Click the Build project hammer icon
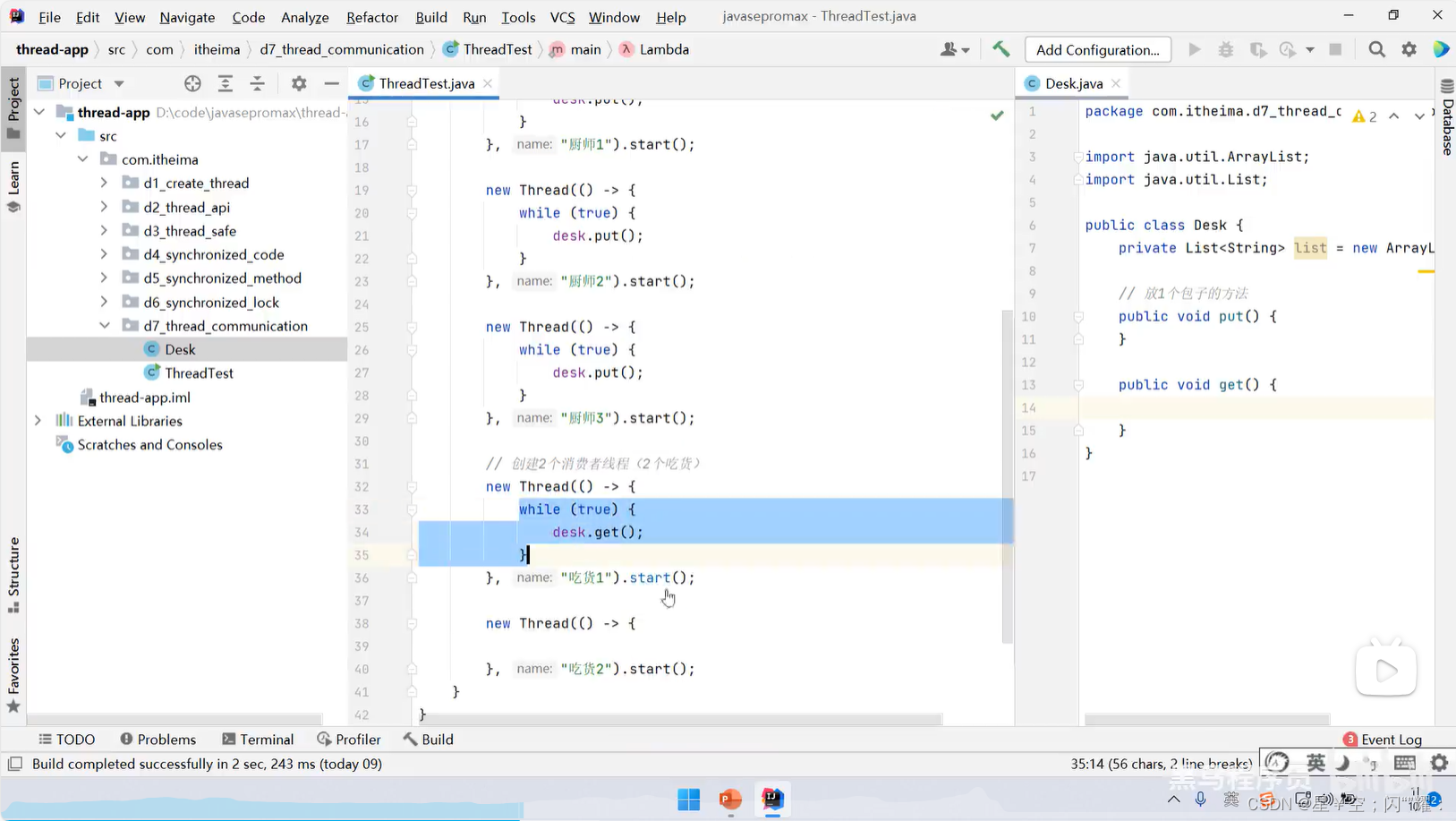Image resolution: width=1456 pixels, height=821 pixels. (1000, 49)
